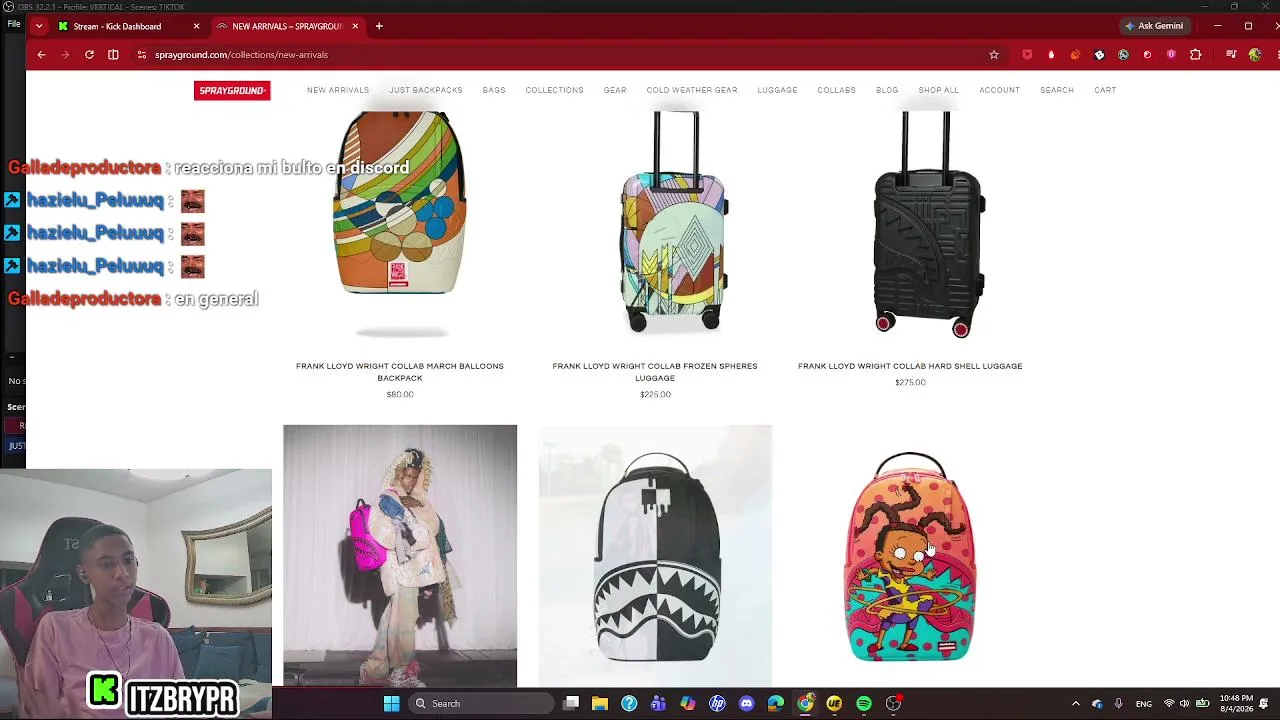Open the Frozen Spheres luggage image
Screen dimensions: 1280x720
pos(675,222)
